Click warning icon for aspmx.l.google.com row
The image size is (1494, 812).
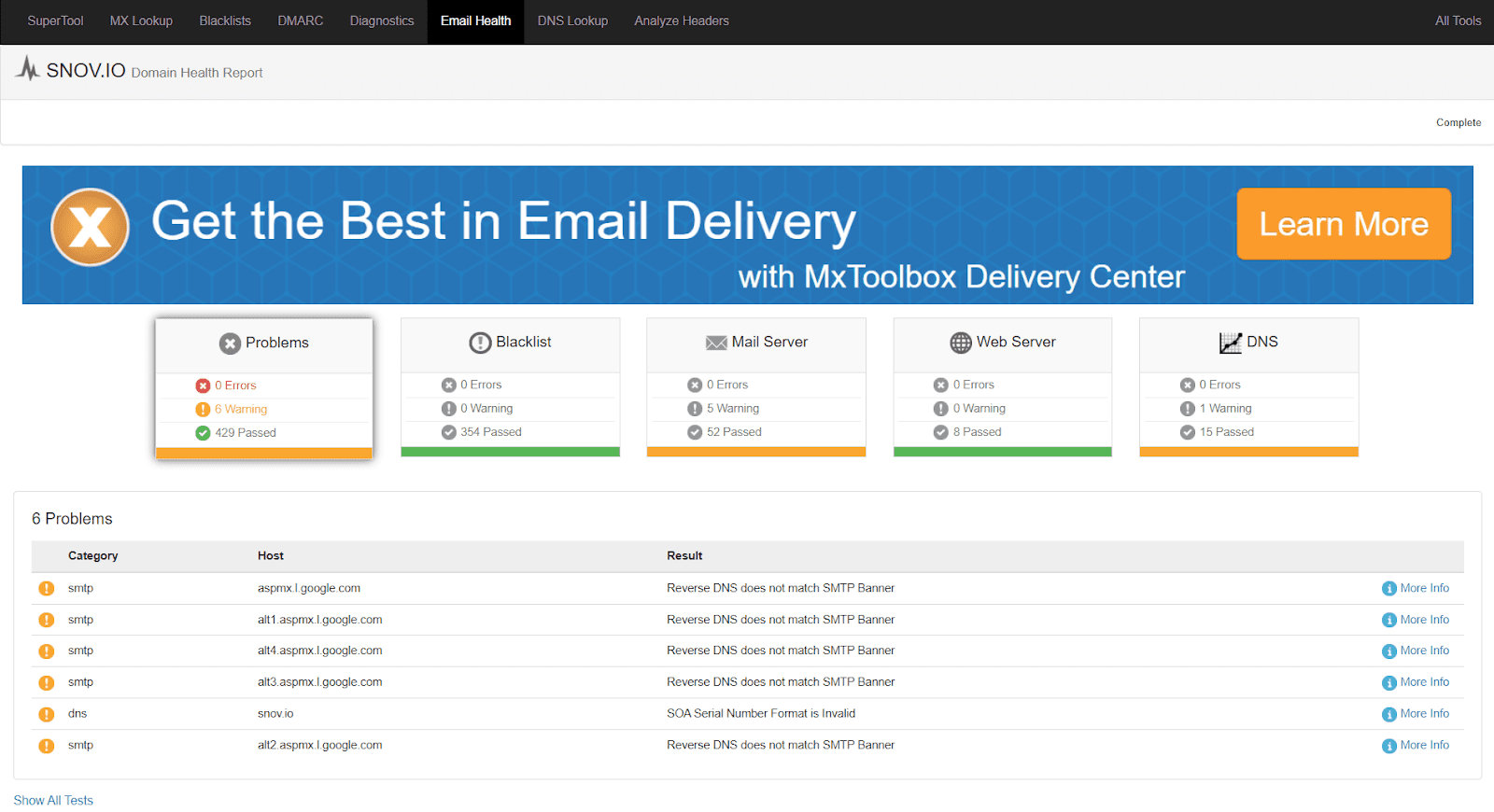point(46,589)
